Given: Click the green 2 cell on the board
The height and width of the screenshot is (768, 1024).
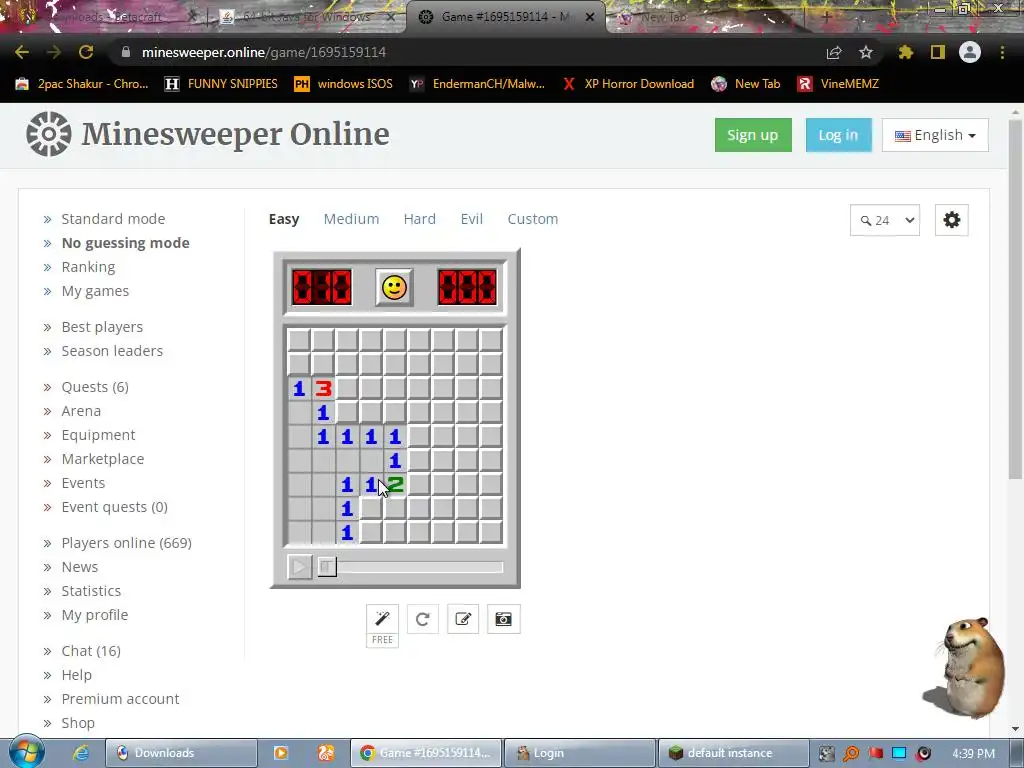Looking at the screenshot, I should click(395, 485).
